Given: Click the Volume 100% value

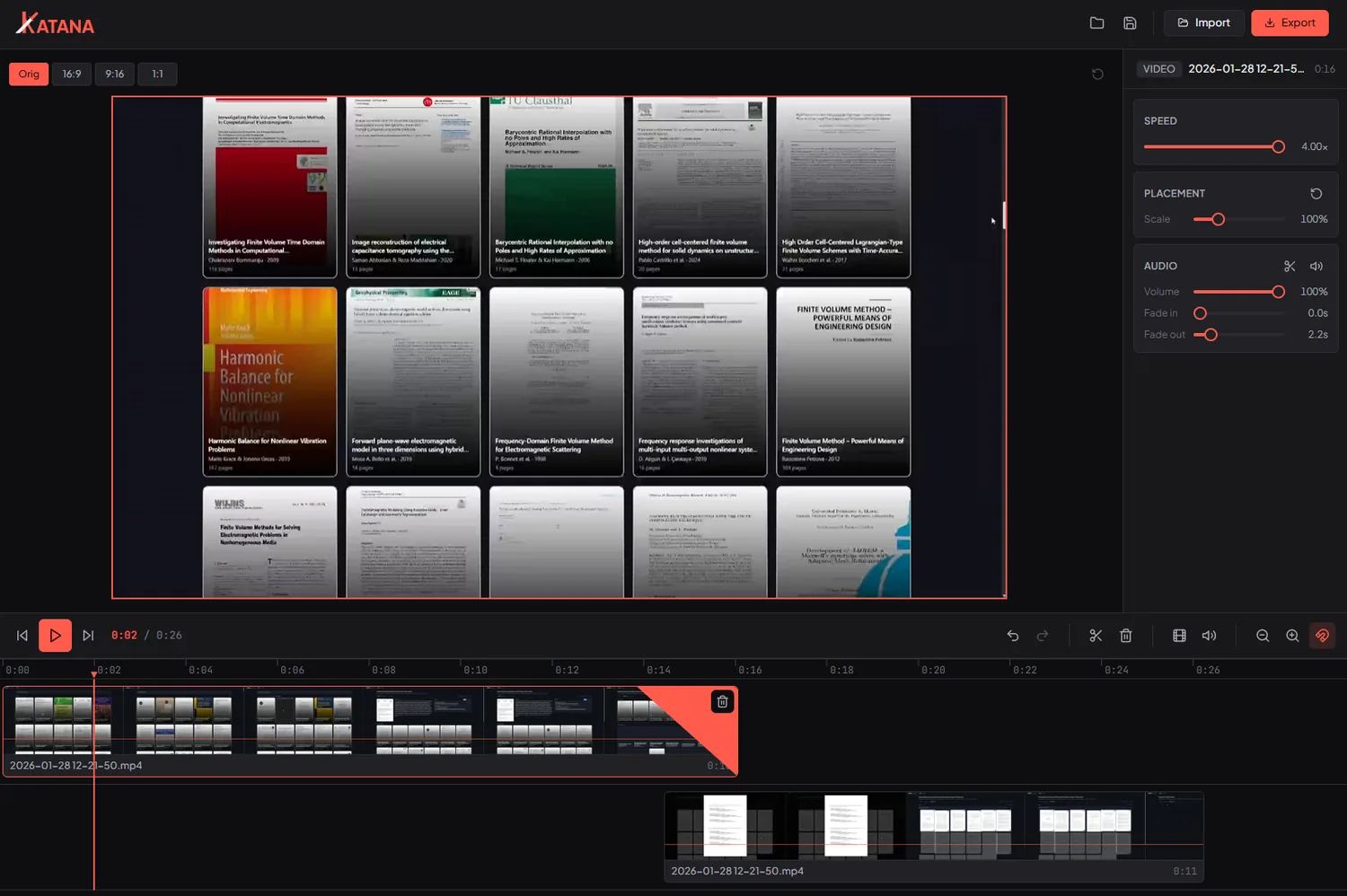Looking at the screenshot, I should 1314,292.
